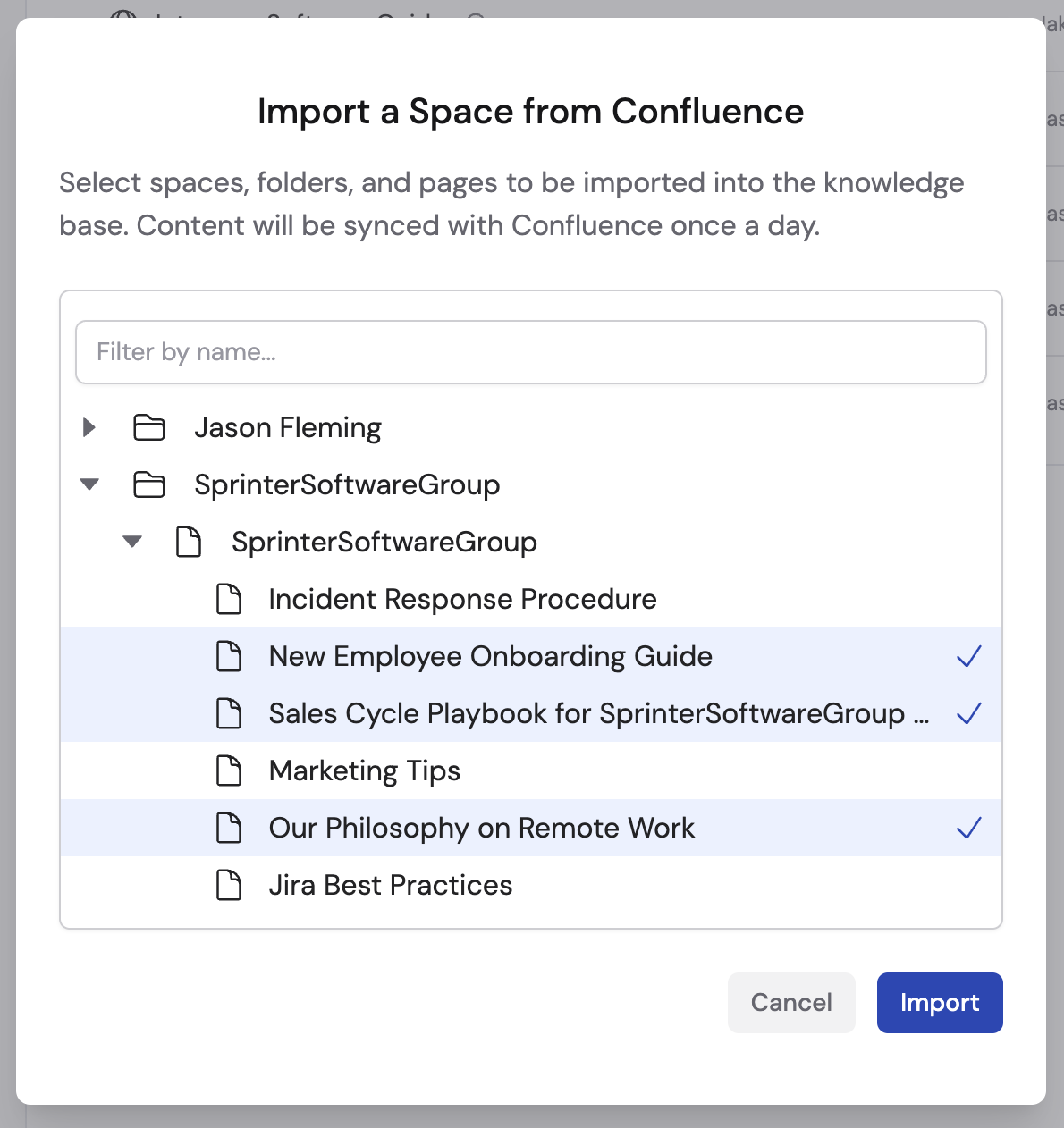Select the Incident Response Procedure page
The width and height of the screenshot is (1064, 1128).
click(462, 599)
